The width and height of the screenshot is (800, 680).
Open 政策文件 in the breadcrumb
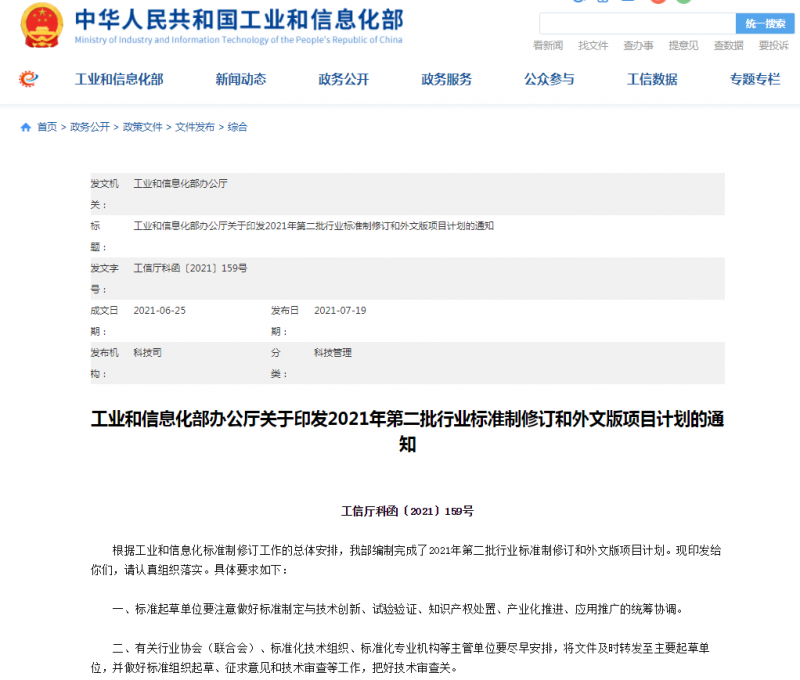(x=143, y=127)
